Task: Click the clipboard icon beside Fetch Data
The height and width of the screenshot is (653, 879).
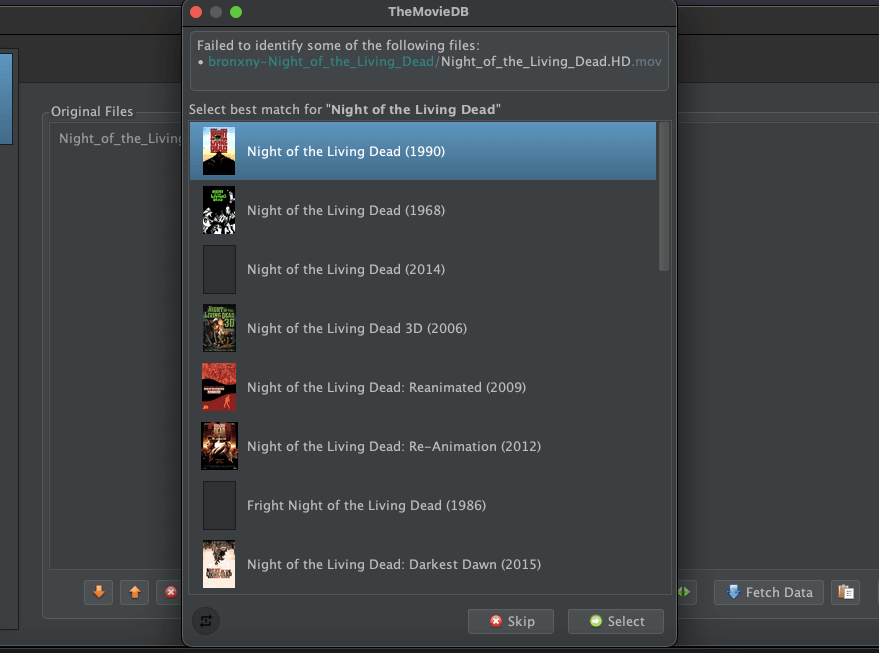Action: [845, 592]
